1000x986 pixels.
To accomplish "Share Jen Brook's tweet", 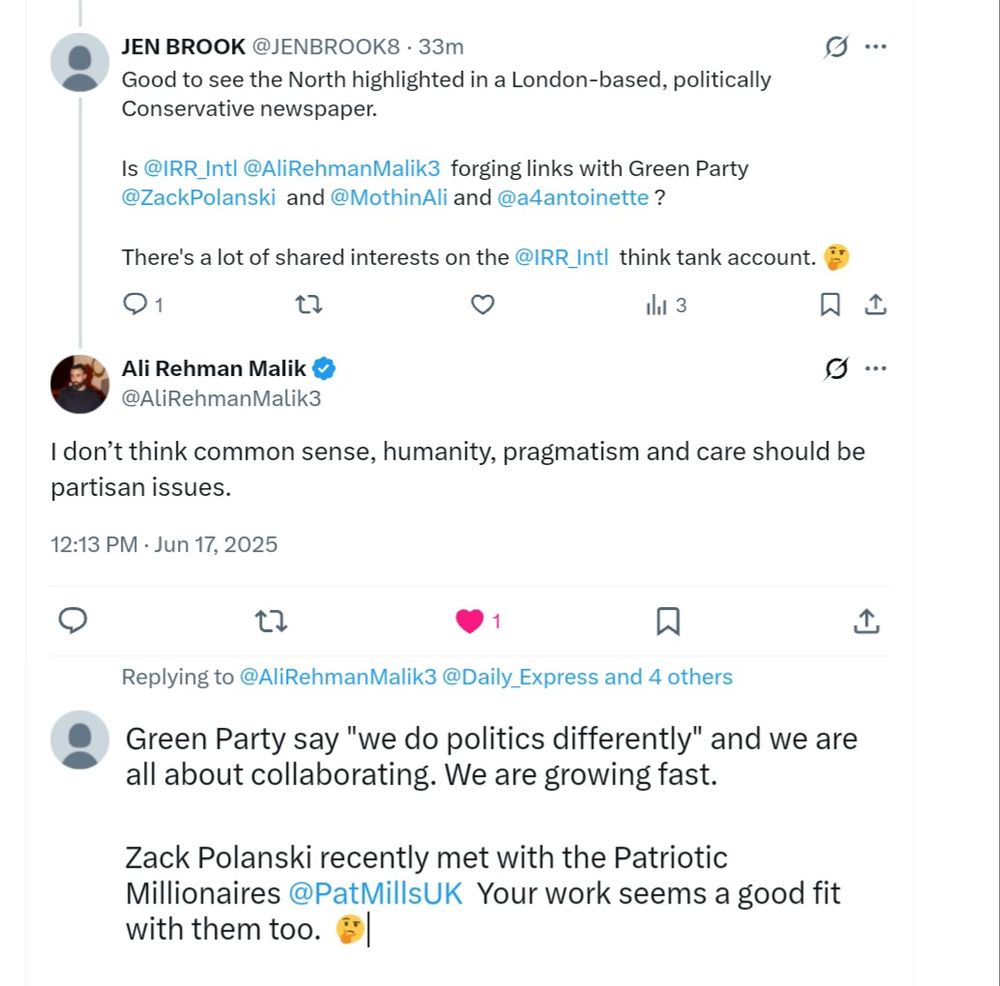I will point(876,305).
